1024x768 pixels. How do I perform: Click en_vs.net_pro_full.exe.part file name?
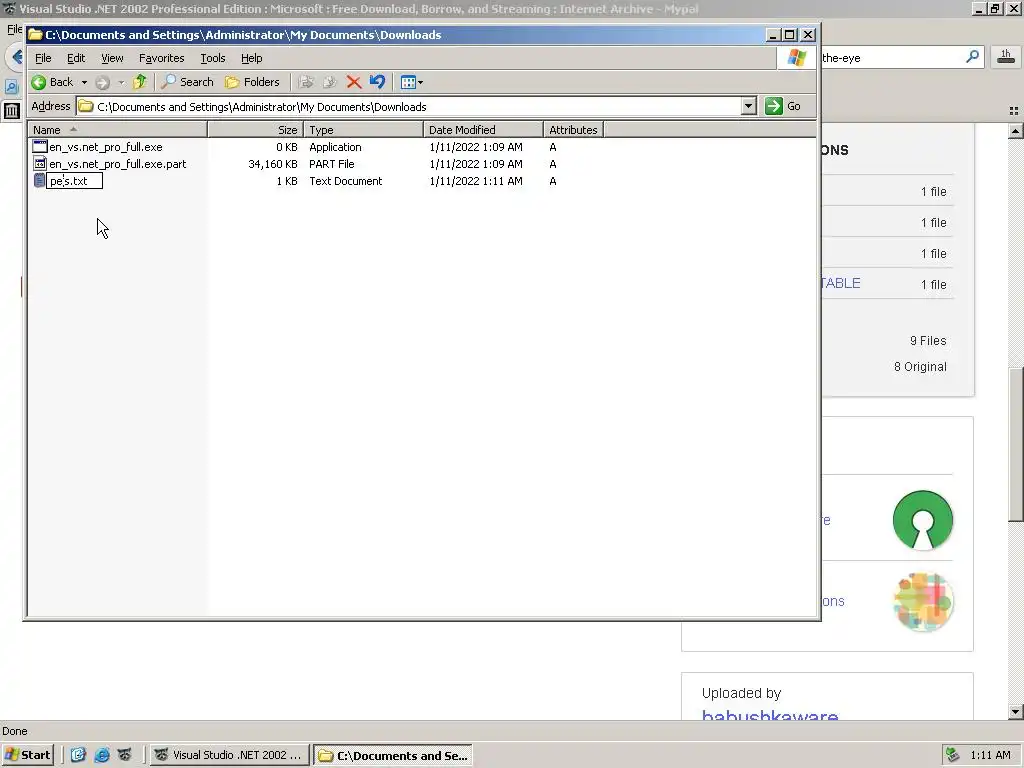point(118,164)
